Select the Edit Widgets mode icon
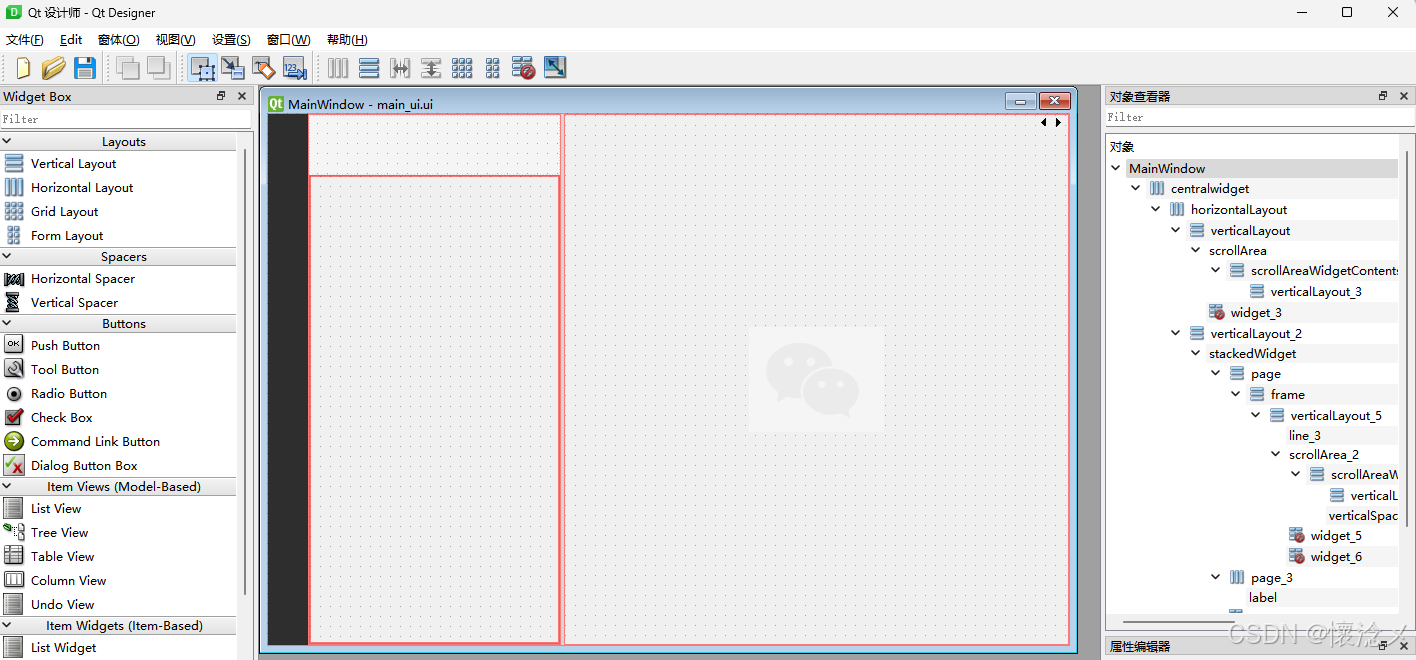Screen dimensions: 1416x660 click(x=202, y=68)
